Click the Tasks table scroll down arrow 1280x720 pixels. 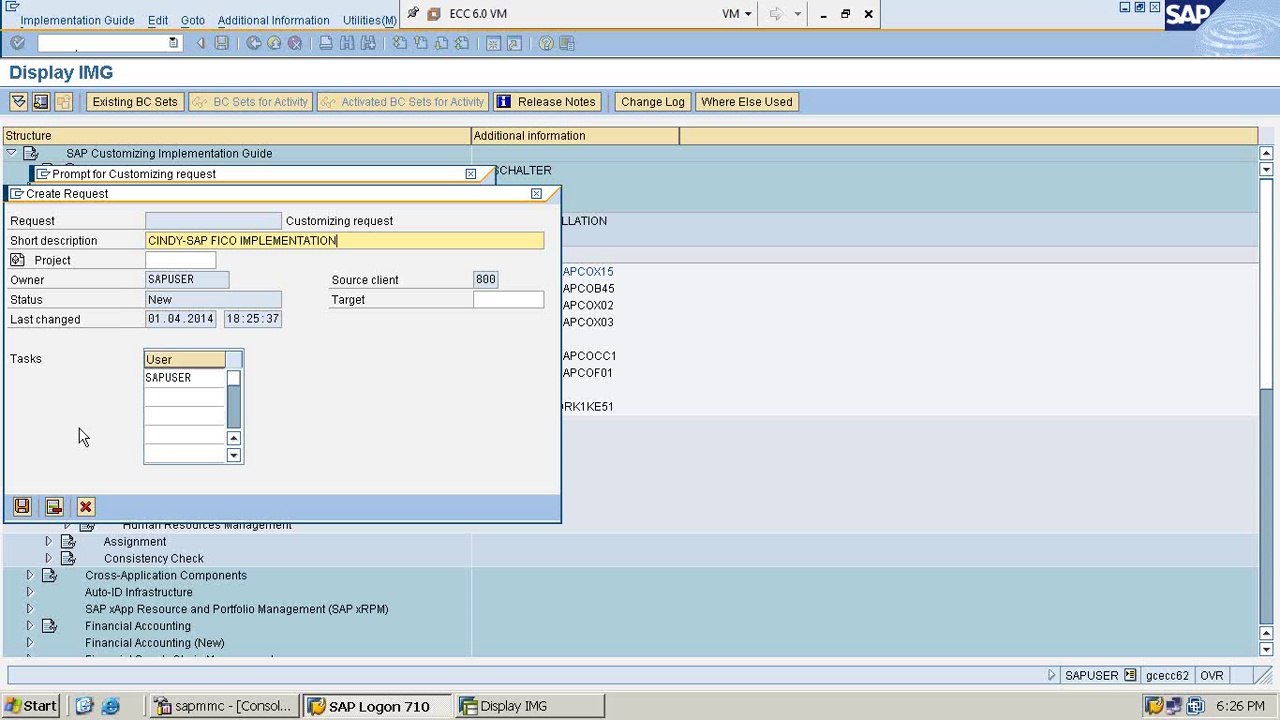(234, 455)
